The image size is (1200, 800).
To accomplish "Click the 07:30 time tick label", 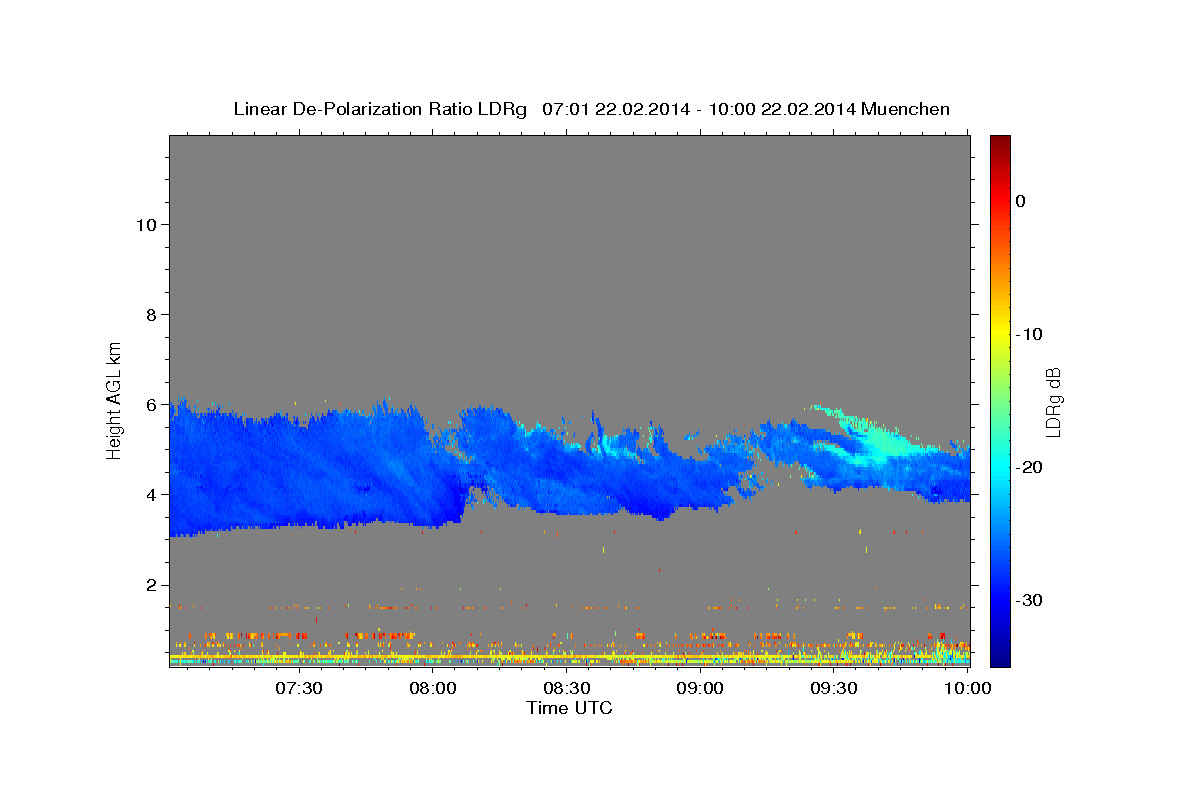I will pos(299,688).
